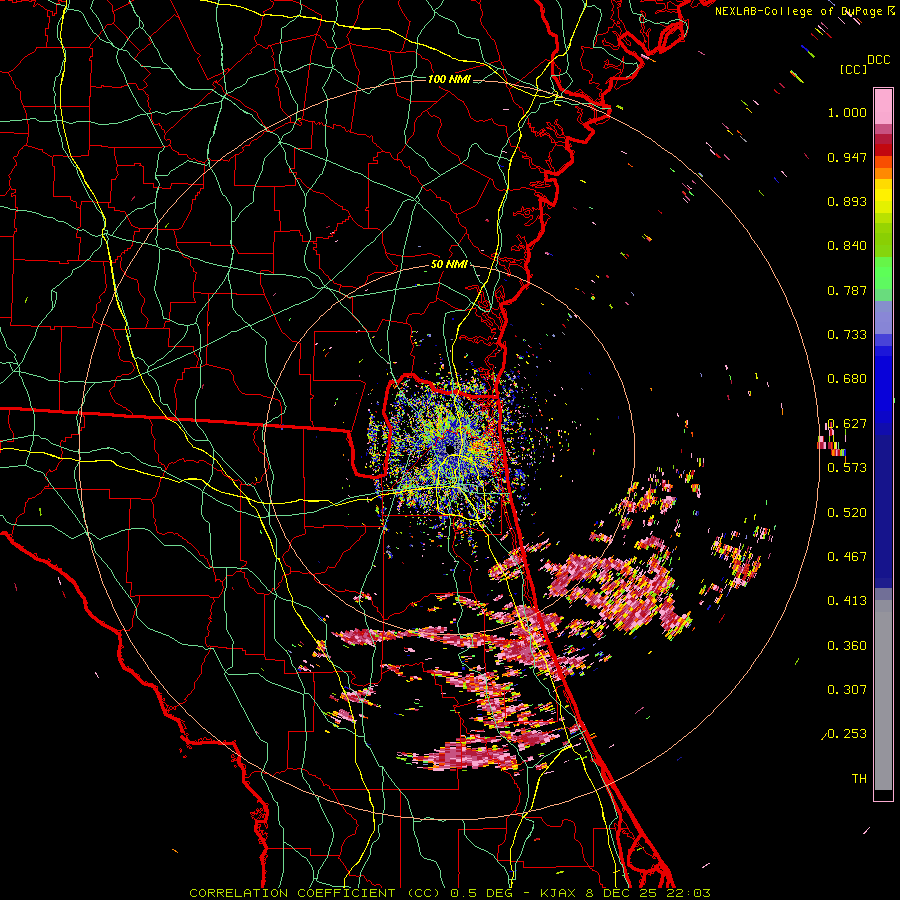Click the 0.573 scale value
Image resolution: width=900 pixels, height=900 pixels.
coord(847,468)
